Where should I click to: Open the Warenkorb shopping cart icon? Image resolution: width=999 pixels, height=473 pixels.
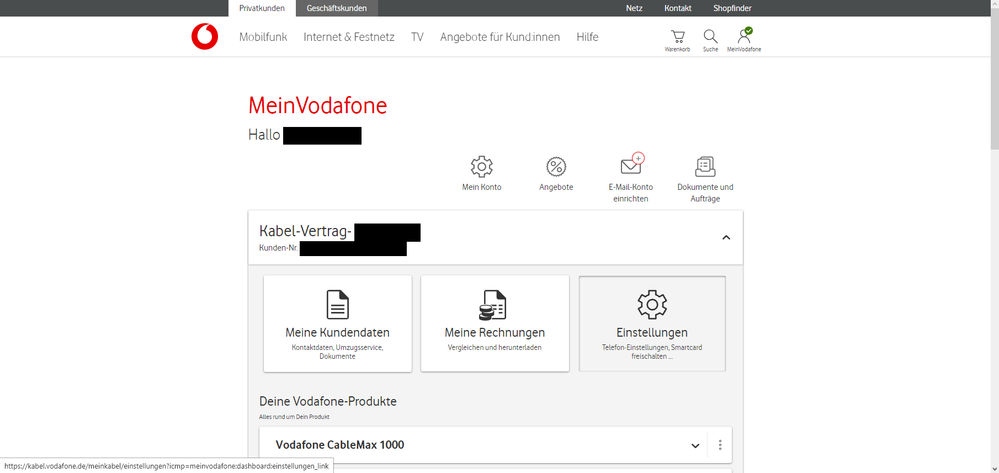pos(677,36)
